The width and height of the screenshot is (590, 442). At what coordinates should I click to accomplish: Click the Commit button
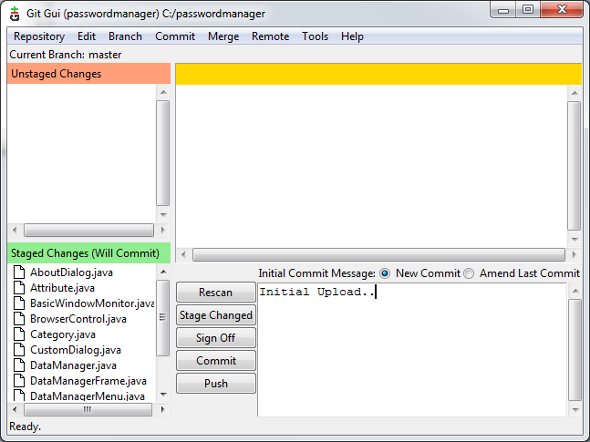pyautogui.click(x=216, y=360)
